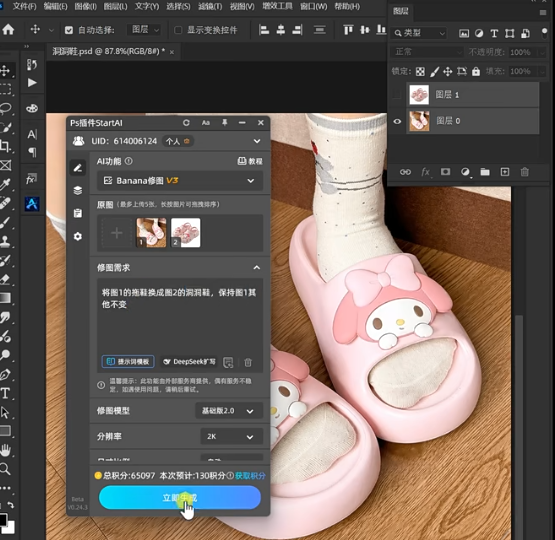Image resolution: width=555 pixels, height=540 pixels.
Task: Click the 获取积分 link
Action: tap(250, 476)
